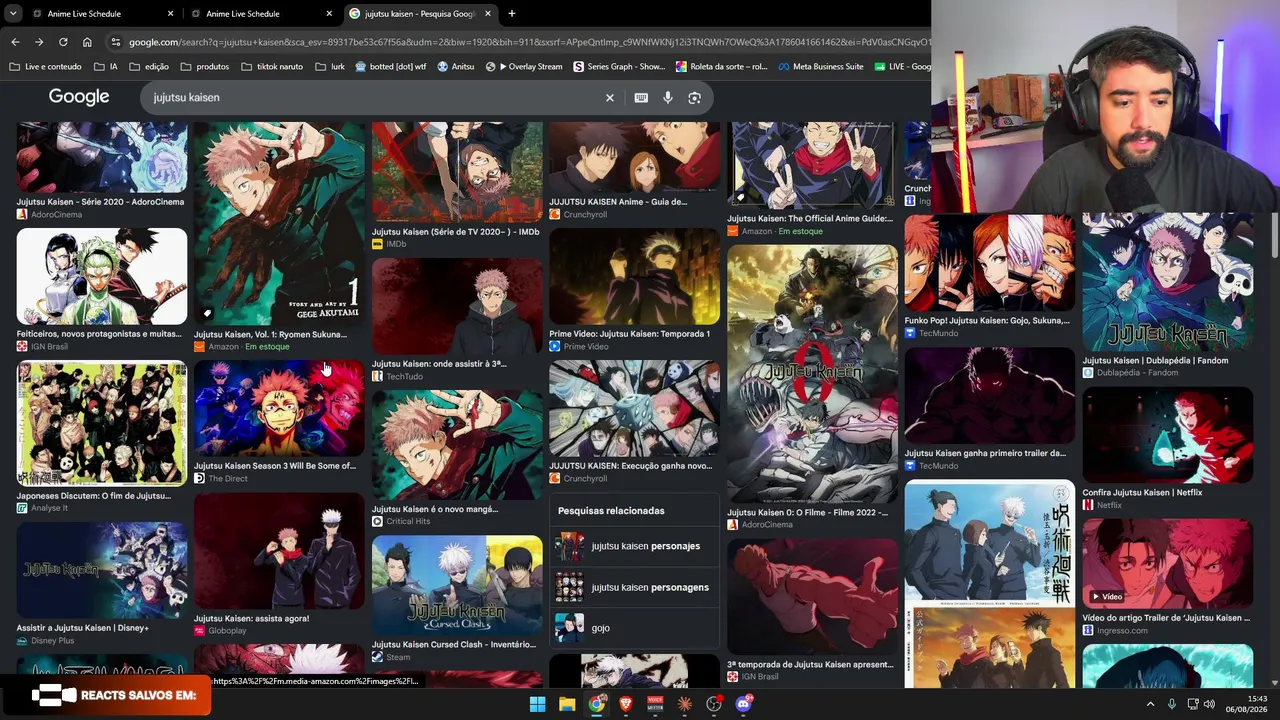Image resolution: width=1280 pixels, height=720 pixels.
Task: Open Assistir a Jujutsu Kaisen Disney+ link
Action: tap(82, 628)
